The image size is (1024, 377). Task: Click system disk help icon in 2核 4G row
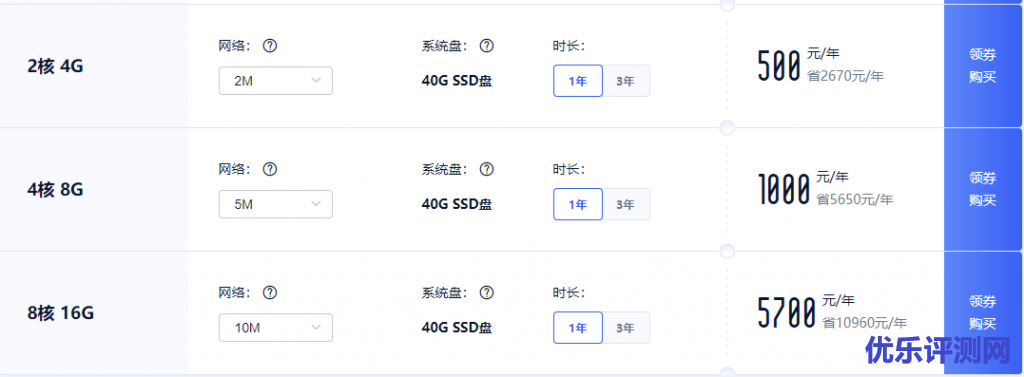[x=486, y=46]
